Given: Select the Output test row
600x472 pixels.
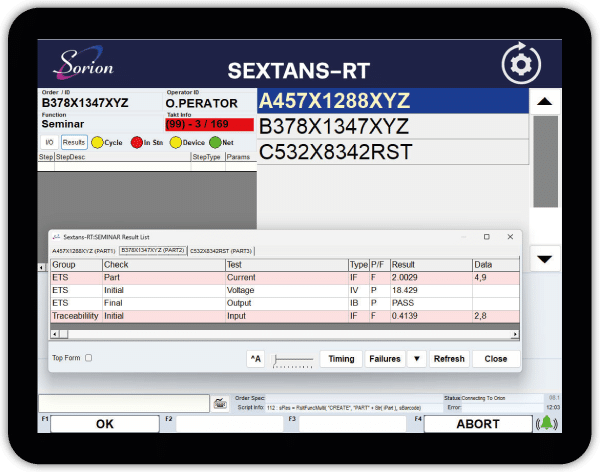Looking at the screenshot, I should (285, 303).
